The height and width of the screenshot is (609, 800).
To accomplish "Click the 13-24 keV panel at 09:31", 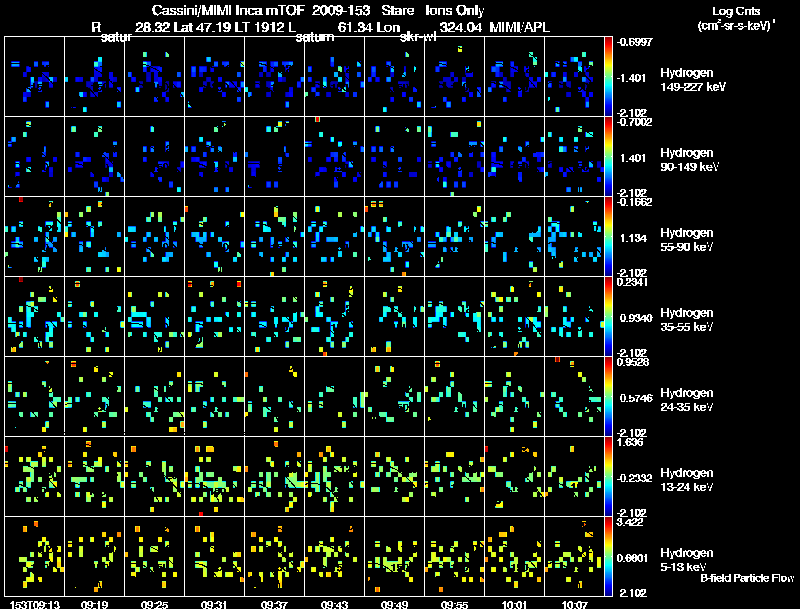I will tap(214, 476).
